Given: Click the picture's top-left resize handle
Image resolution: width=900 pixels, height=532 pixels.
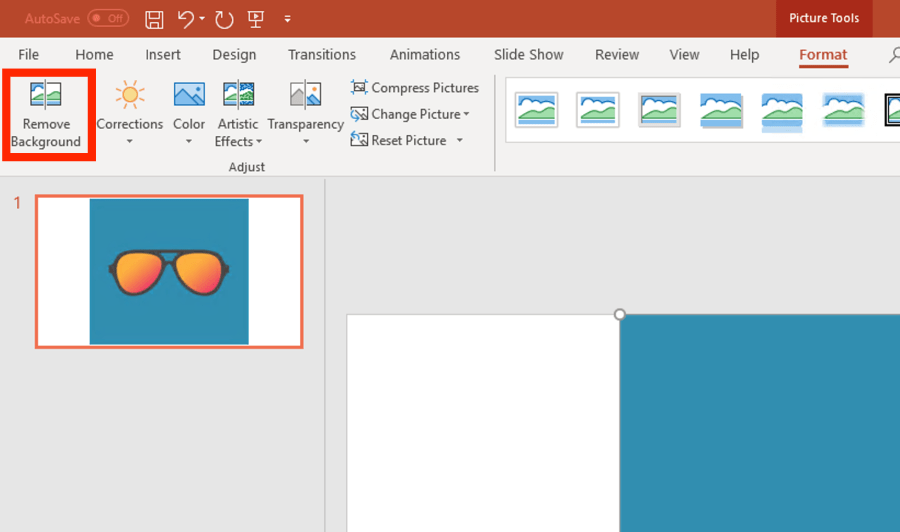Looking at the screenshot, I should pyautogui.click(x=619, y=314).
